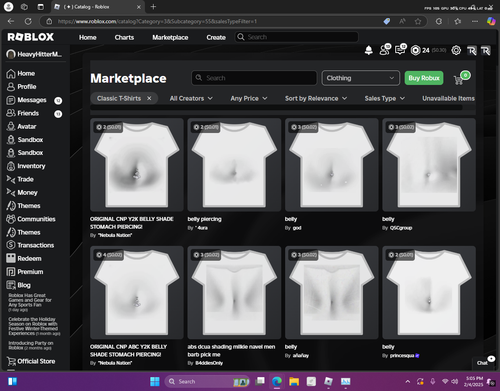Click the Windows taskbar search box
Screen dimensions: 500x391
(x=208, y=381)
